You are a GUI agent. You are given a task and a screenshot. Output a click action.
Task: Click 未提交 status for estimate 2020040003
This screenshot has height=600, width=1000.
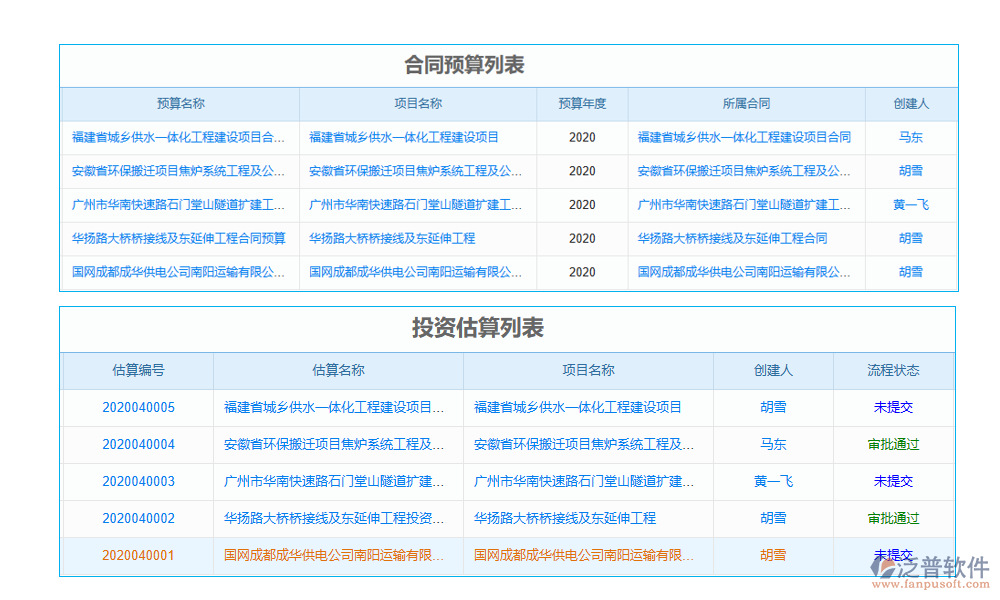894,481
